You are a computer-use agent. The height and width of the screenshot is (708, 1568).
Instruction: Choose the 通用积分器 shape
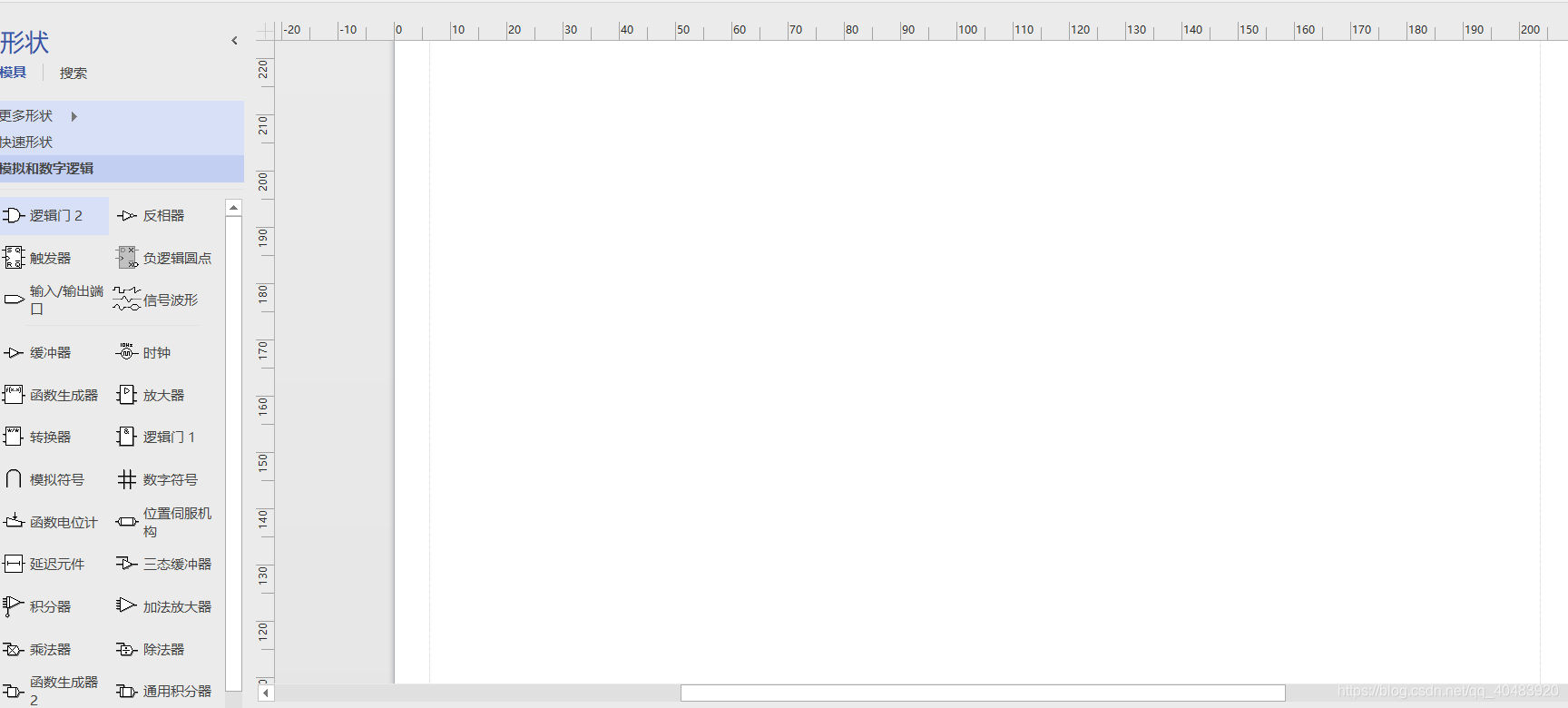point(164,691)
